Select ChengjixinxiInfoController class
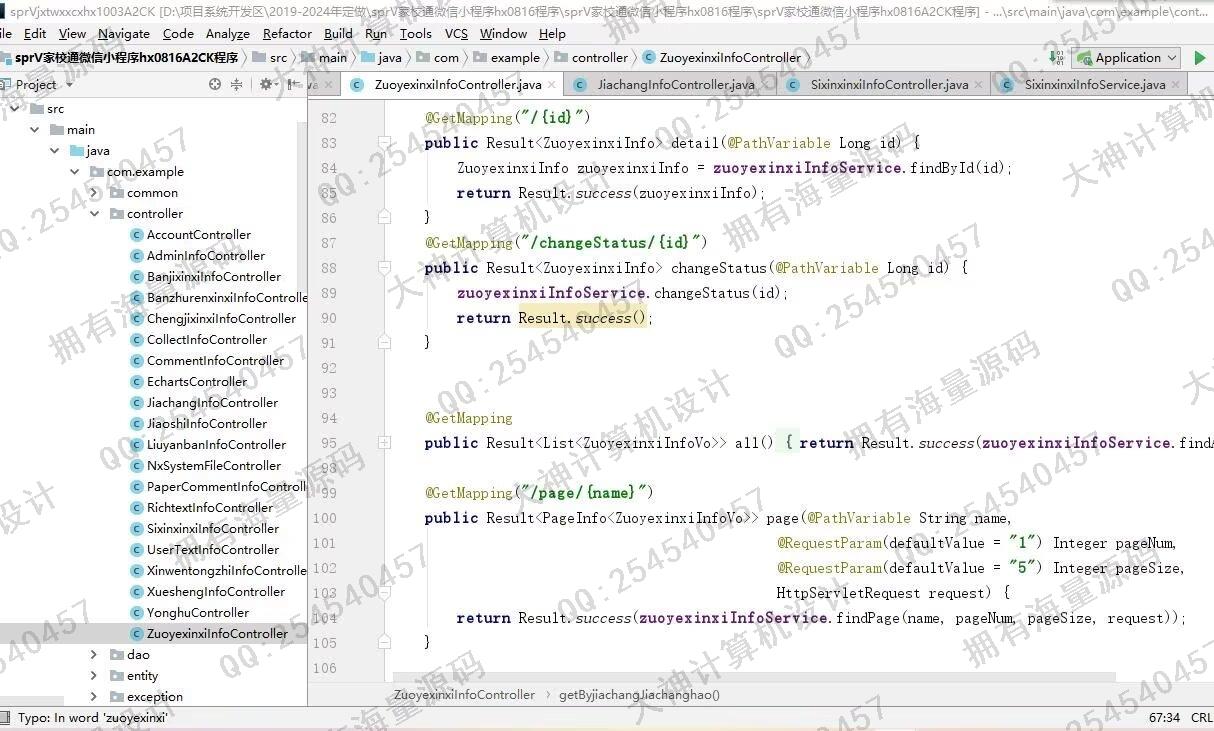 (x=222, y=319)
